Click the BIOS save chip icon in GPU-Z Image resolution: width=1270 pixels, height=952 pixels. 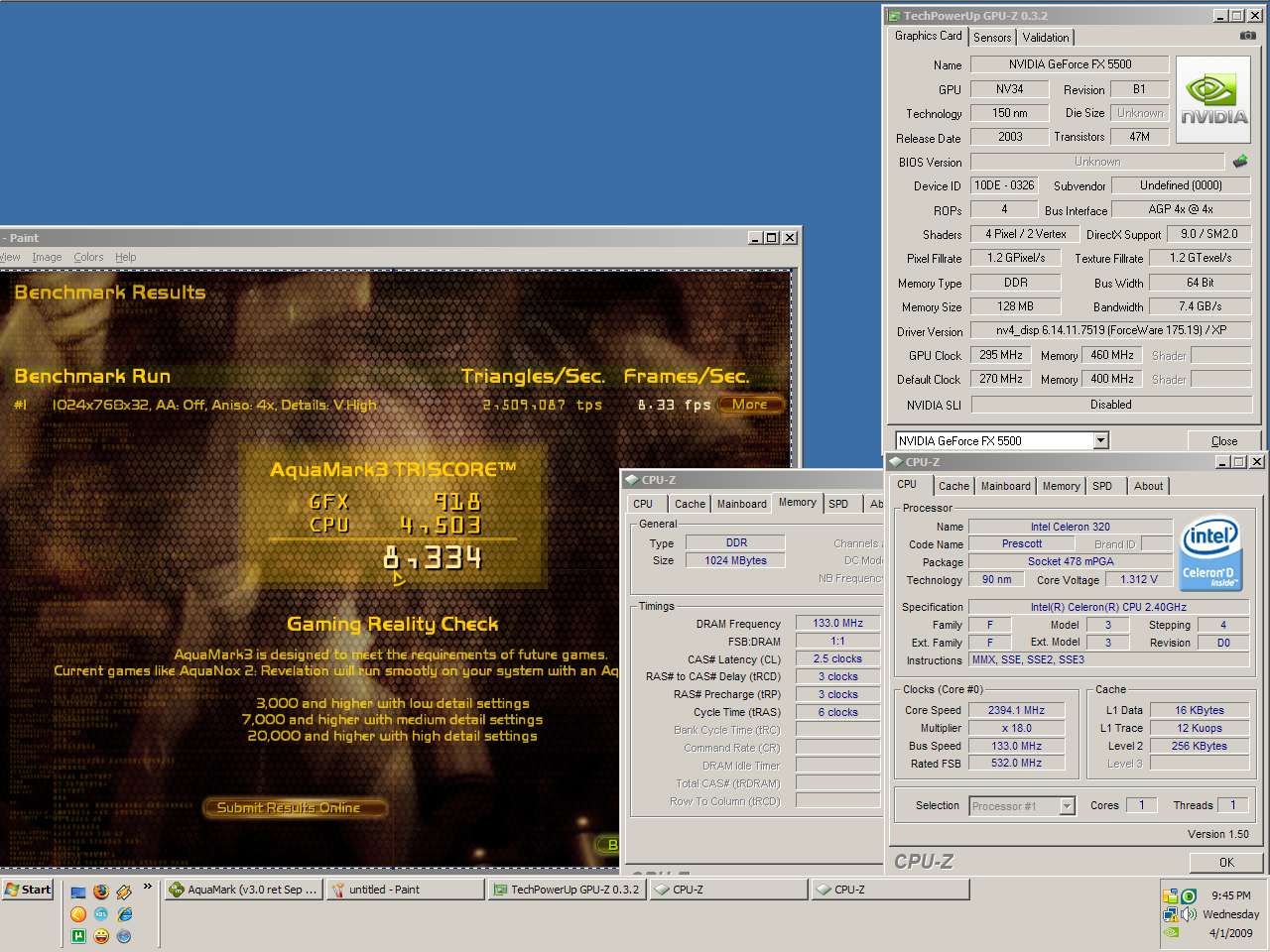[1240, 161]
